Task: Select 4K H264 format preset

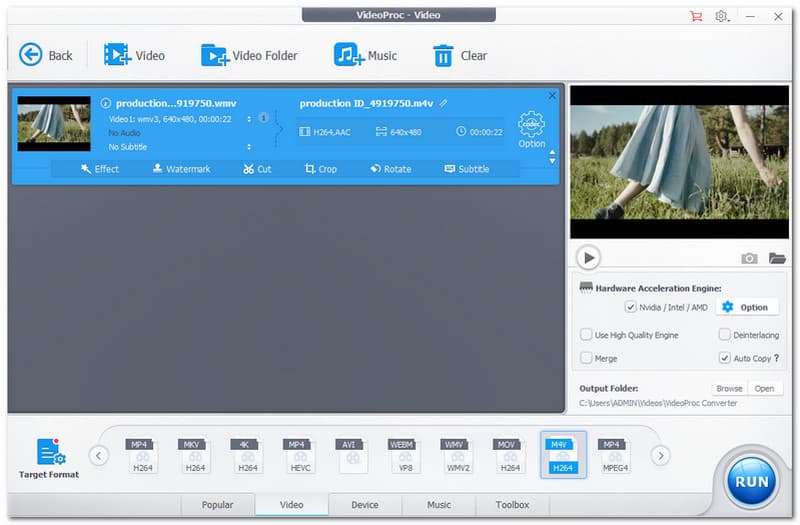Action: pos(247,455)
